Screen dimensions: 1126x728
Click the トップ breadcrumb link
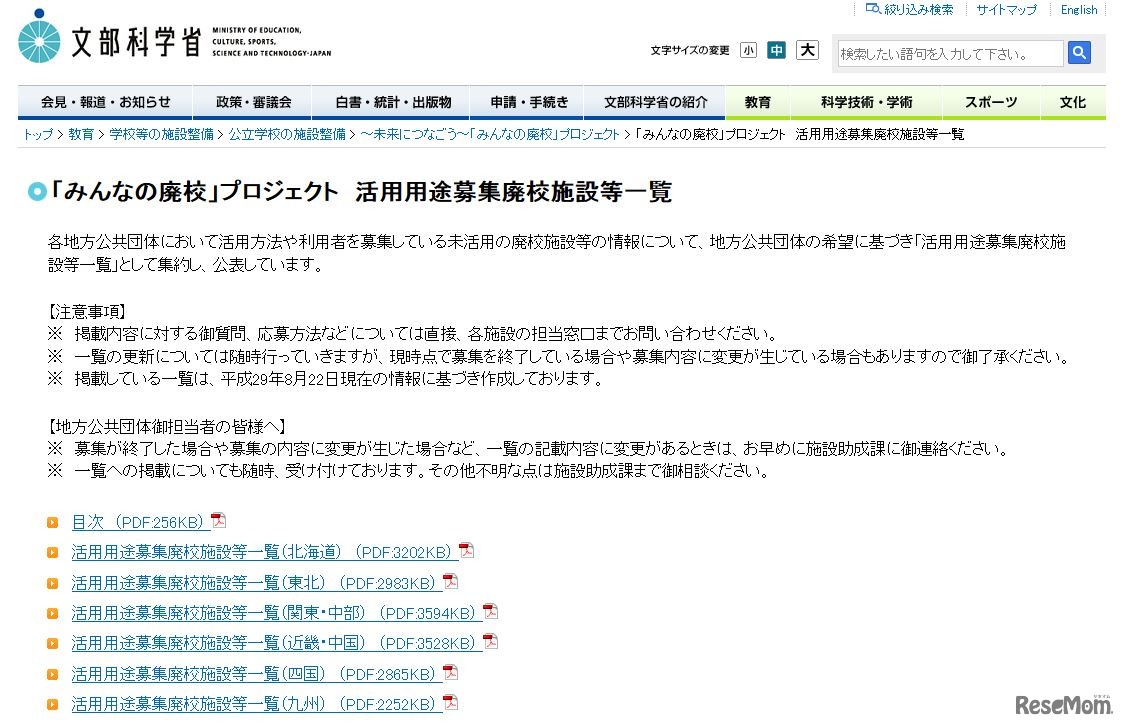[37, 133]
